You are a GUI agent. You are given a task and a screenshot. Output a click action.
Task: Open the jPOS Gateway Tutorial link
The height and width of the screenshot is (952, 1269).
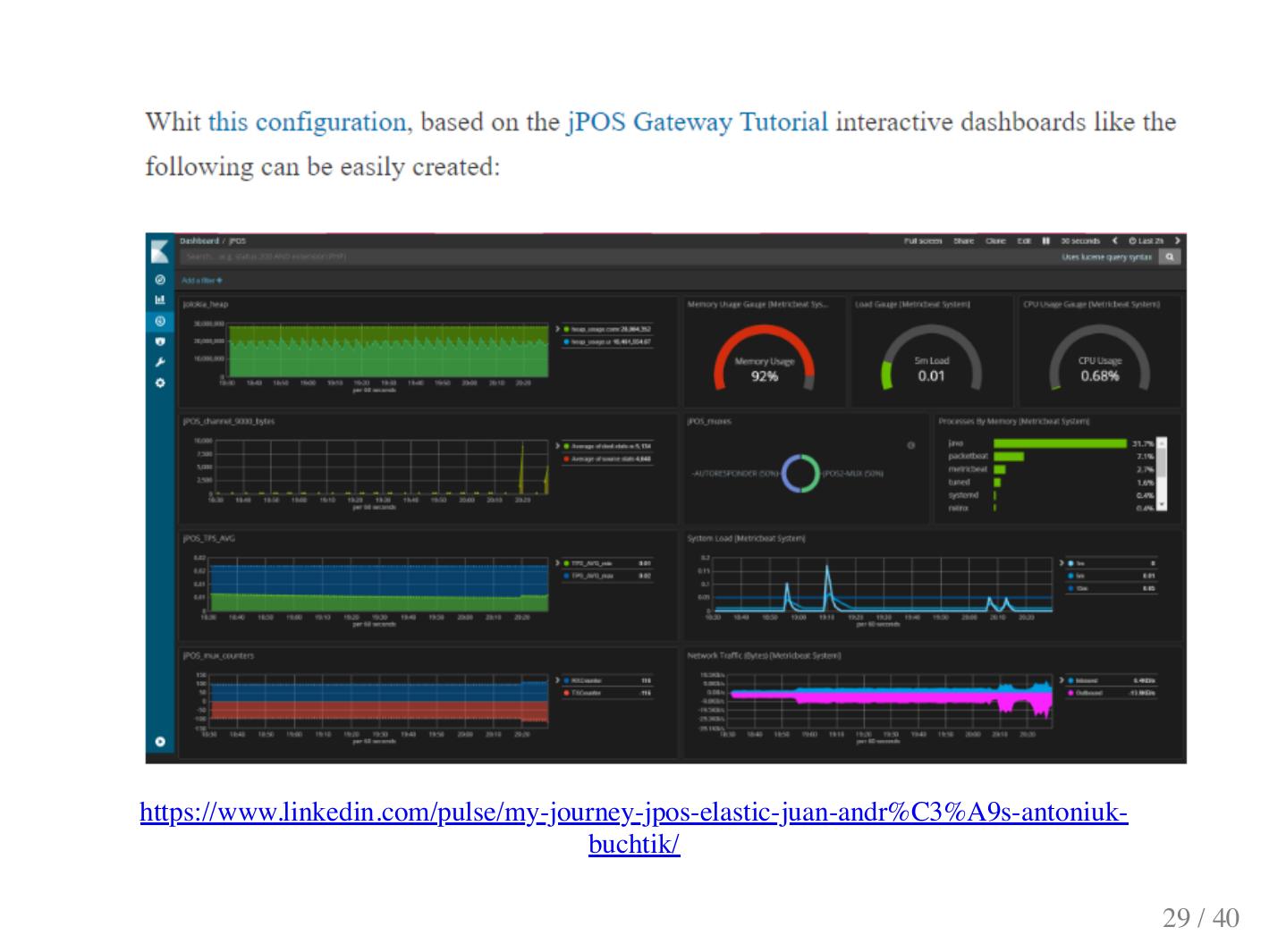tap(697, 122)
